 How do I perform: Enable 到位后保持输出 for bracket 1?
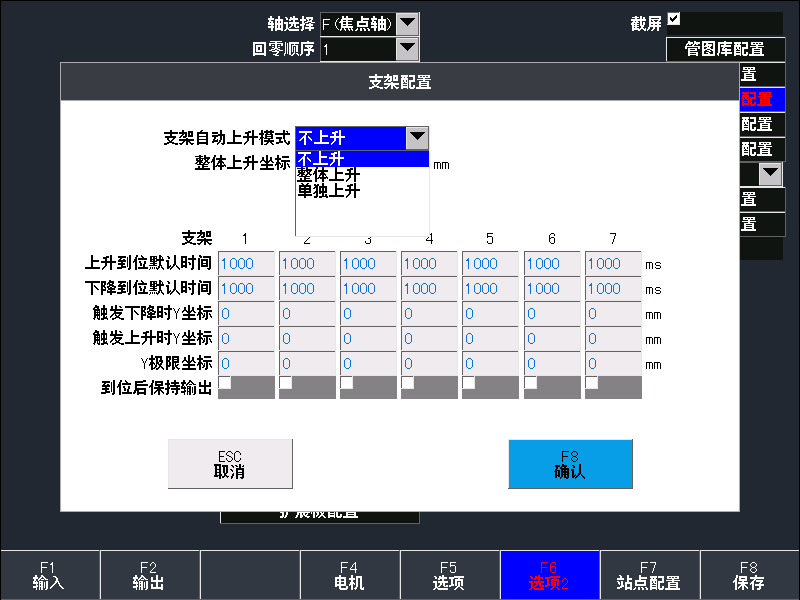tap(227, 381)
